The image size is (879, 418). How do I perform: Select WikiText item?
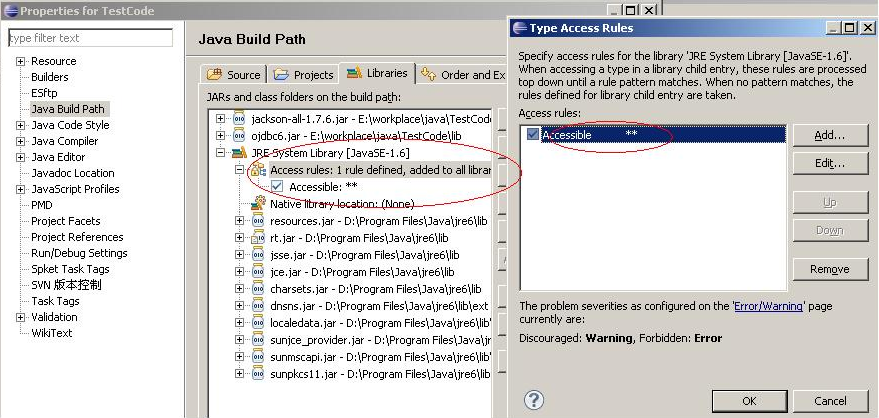point(52,333)
